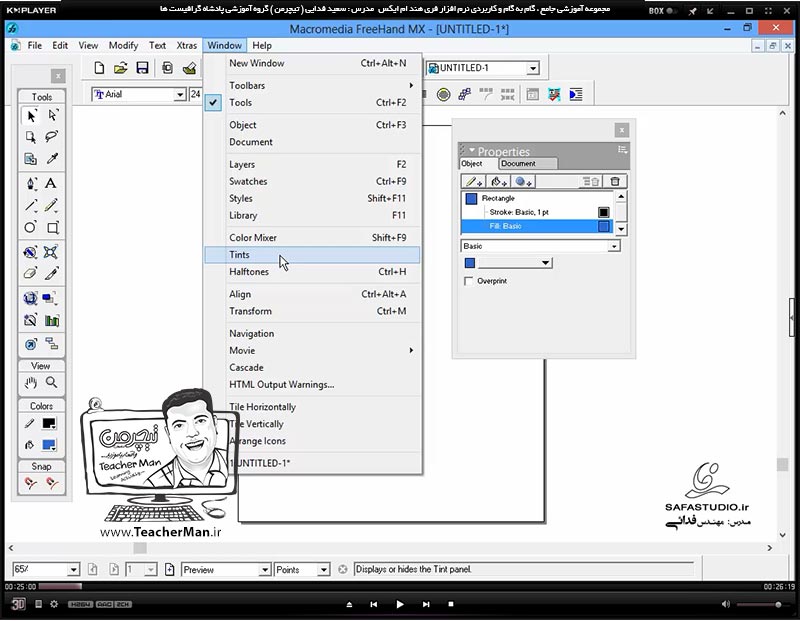
Task: Open the Basic fill type dropdown
Action: [614, 246]
